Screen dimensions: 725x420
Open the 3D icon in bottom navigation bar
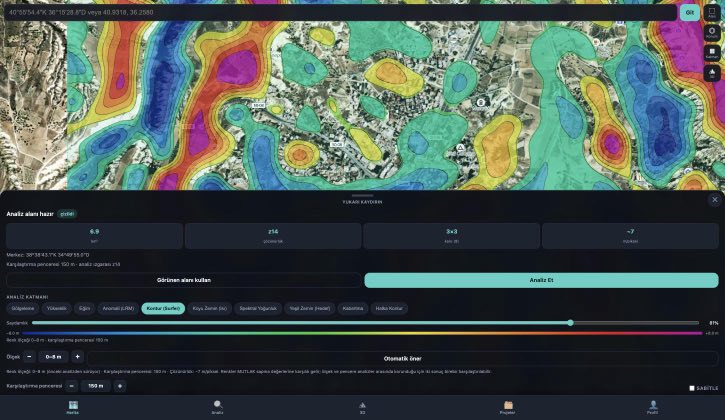pyautogui.click(x=362, y=405)
